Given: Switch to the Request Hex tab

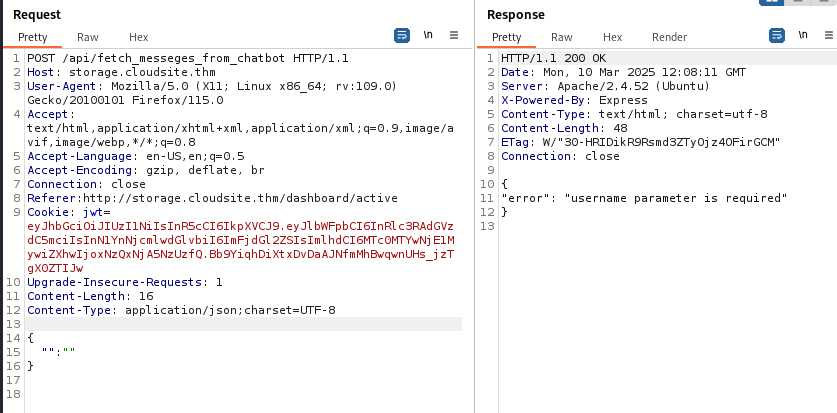Looking at the screenshot, I should (x=139, y=37).
